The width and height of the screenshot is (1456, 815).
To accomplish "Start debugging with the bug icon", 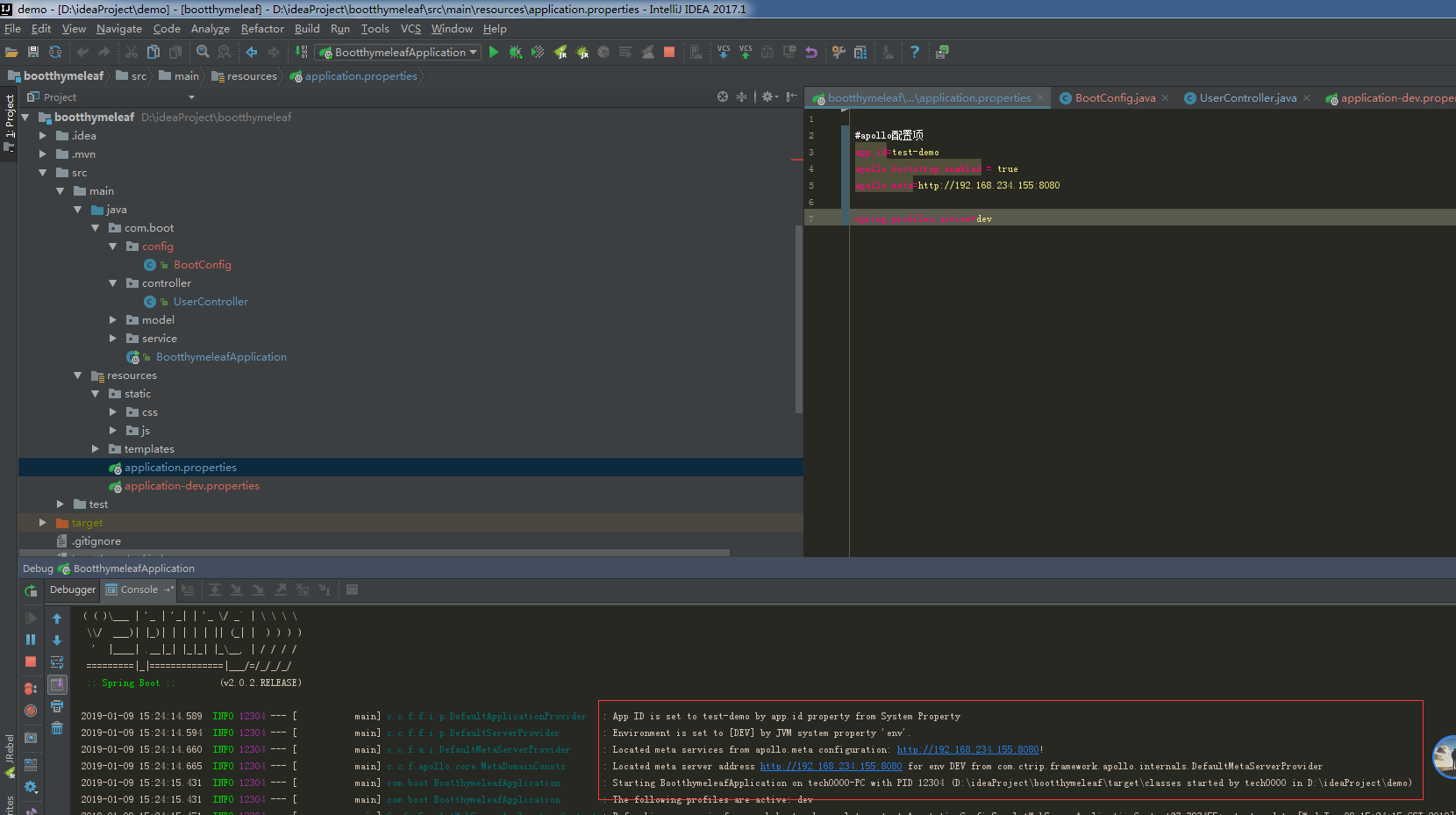I will 514,52.
